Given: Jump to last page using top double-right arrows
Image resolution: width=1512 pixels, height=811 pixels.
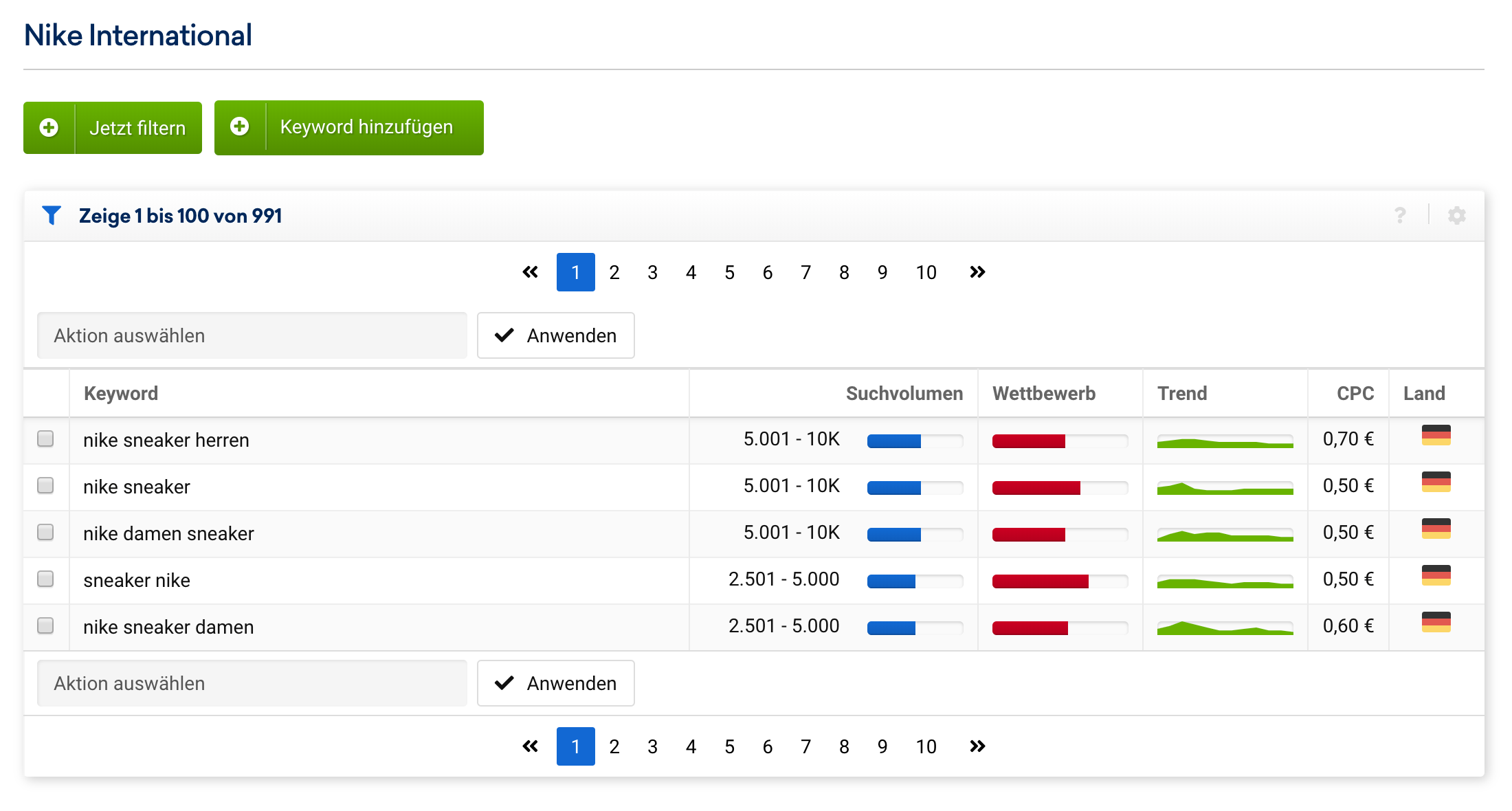Looking at the screenshot, I should tap(977, 272).
